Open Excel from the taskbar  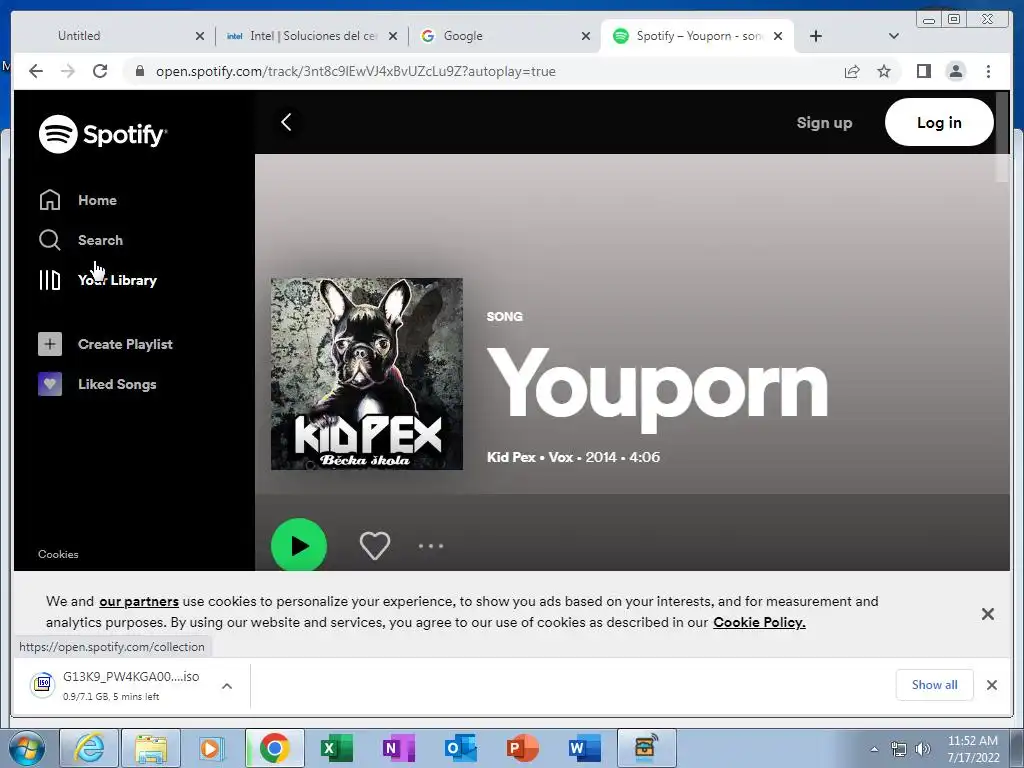[336, 748]
